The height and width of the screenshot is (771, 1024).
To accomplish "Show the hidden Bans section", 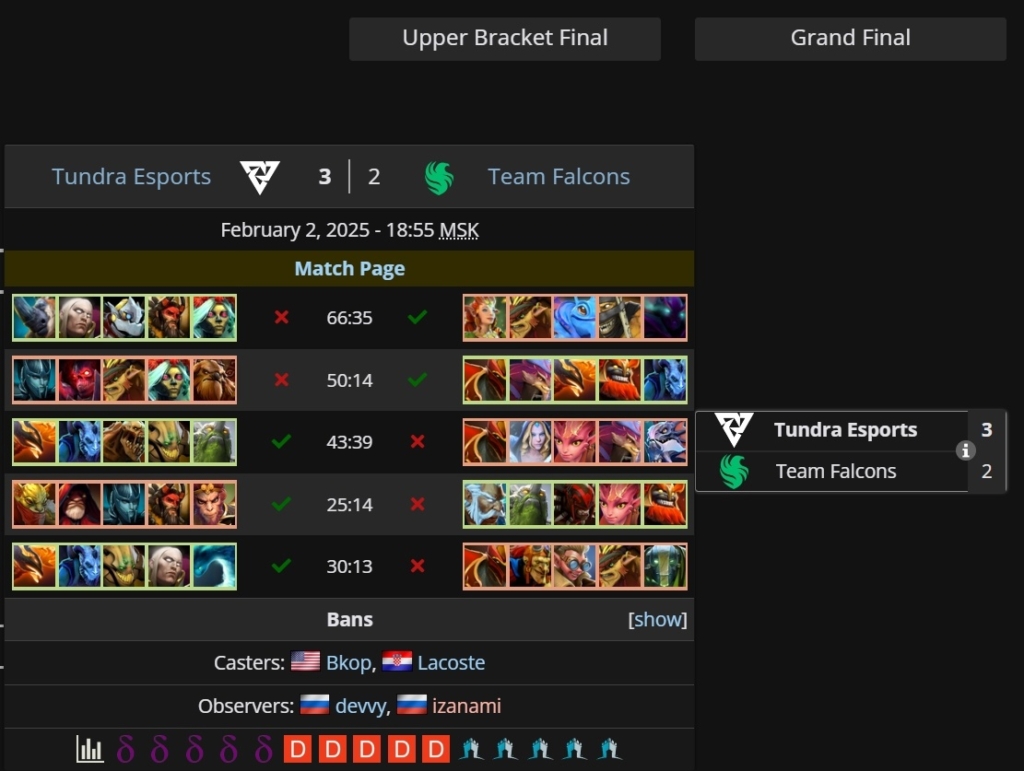I will [657, 620].
